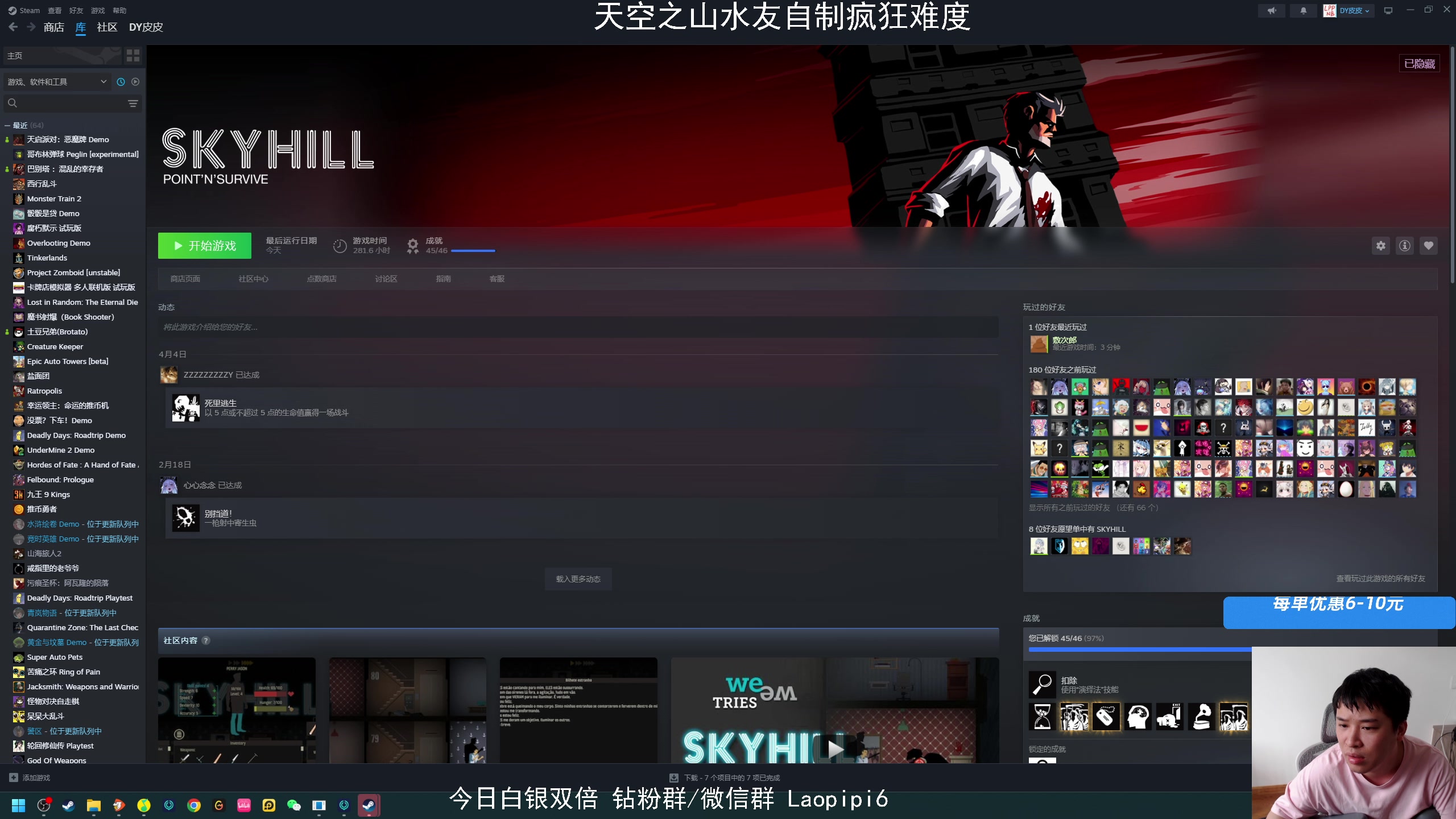
Task: Open ZZZZZZZZZY user avatar in activity
Action: pyautogui.click(x=169, y=375)
